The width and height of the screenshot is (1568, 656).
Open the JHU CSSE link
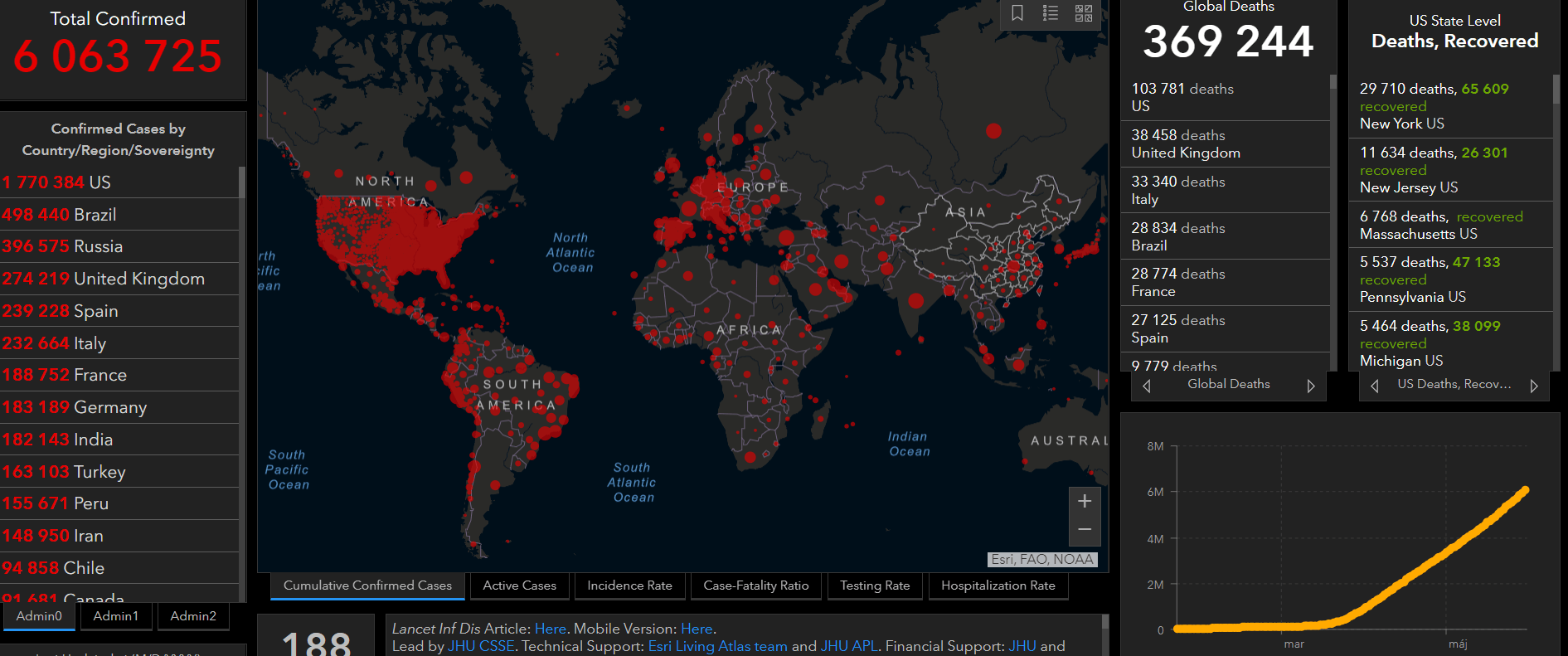[481, 646]
